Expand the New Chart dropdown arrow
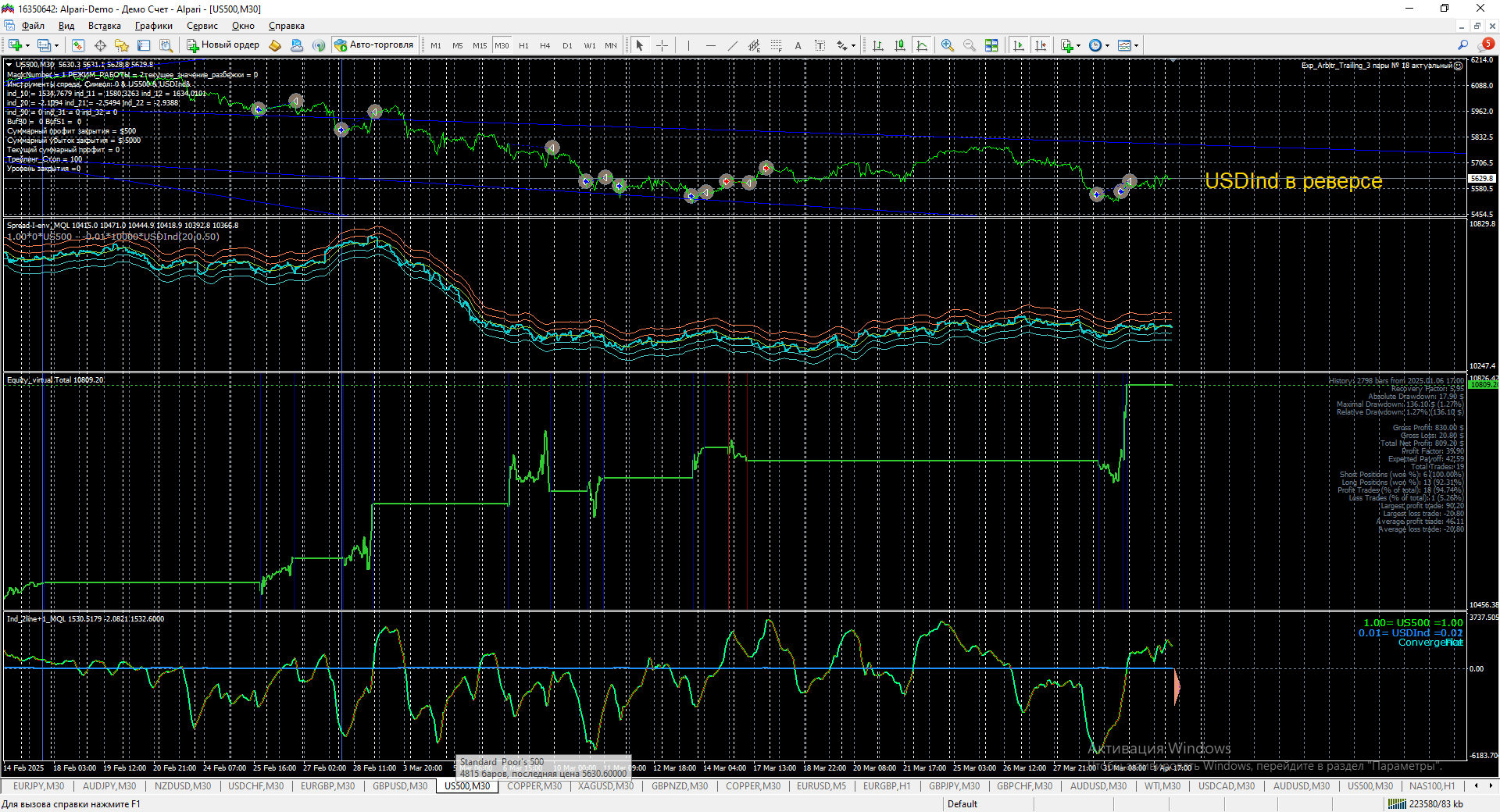The image size is (1500, 812). click(x=27, y=45)
